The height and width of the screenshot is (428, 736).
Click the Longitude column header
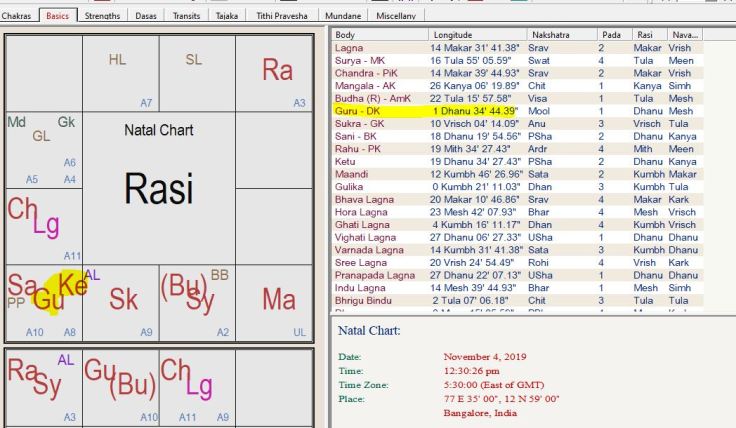pos(477,35)
